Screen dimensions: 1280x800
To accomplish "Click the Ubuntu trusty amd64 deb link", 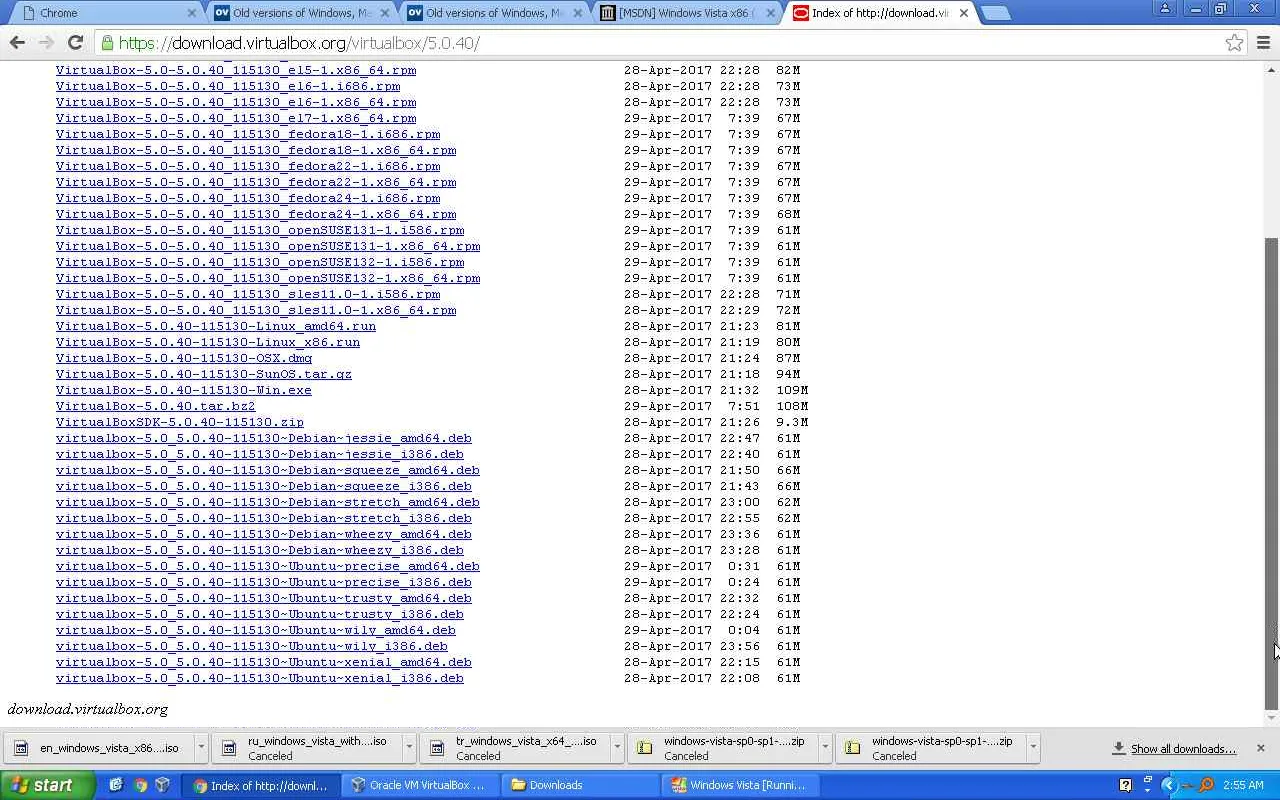I will [264, 598].
